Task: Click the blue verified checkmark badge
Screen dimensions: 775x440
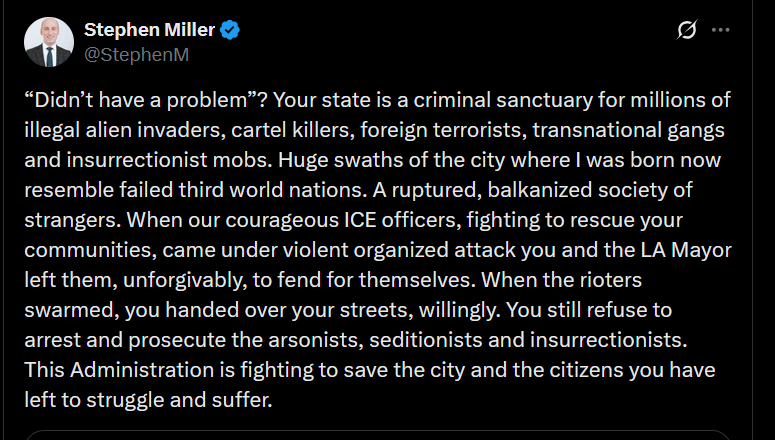Action: [230, 30]
